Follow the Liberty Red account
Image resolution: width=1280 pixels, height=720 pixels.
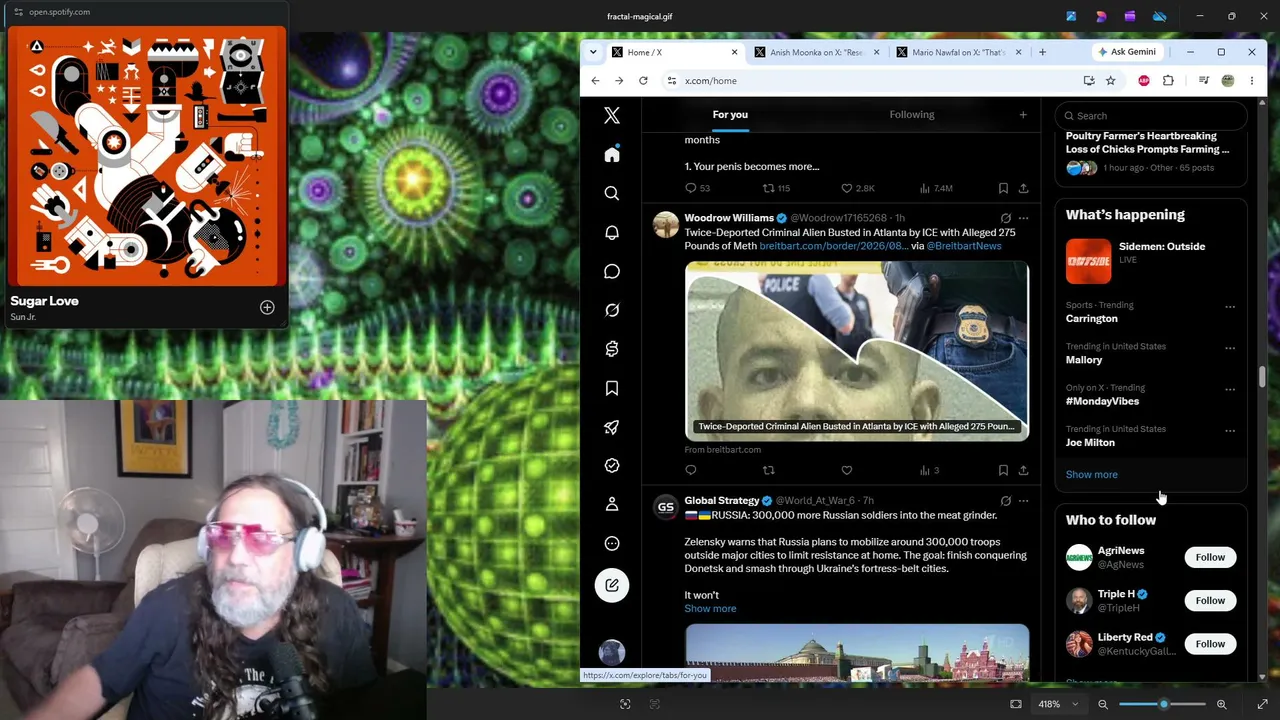point(1210,644)
